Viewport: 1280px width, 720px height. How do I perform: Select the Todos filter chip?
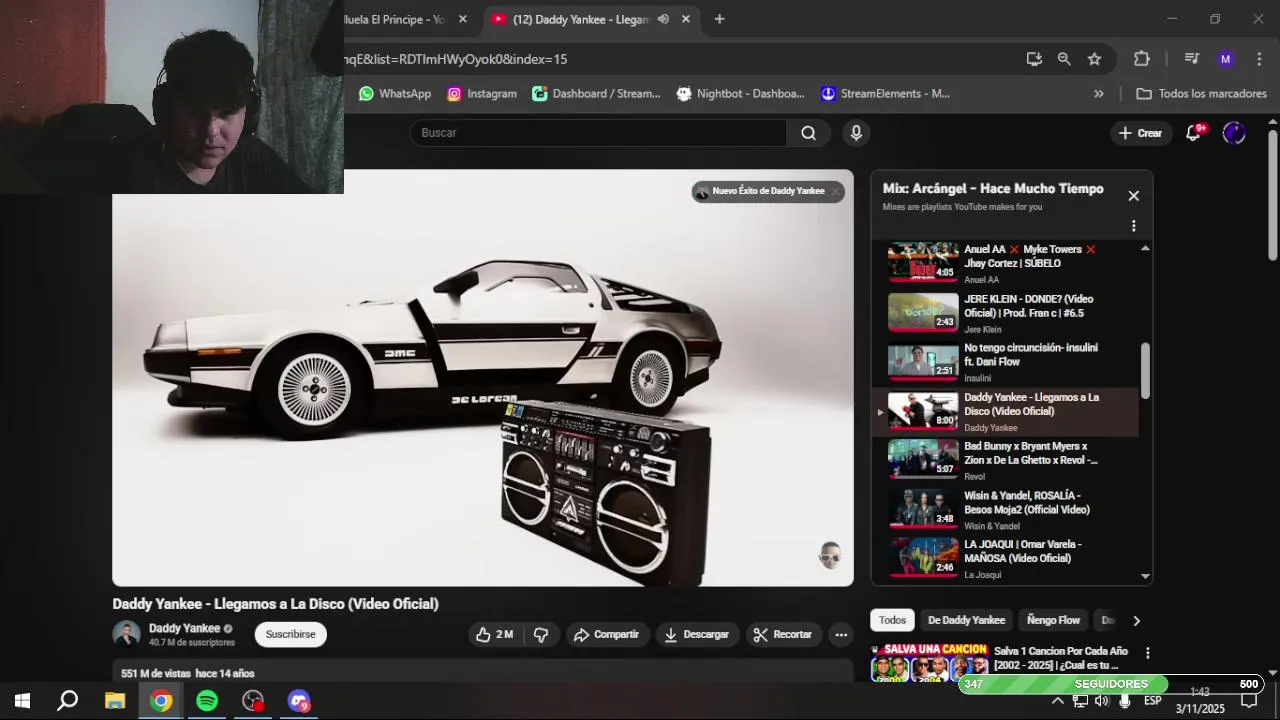coord(892,620)
